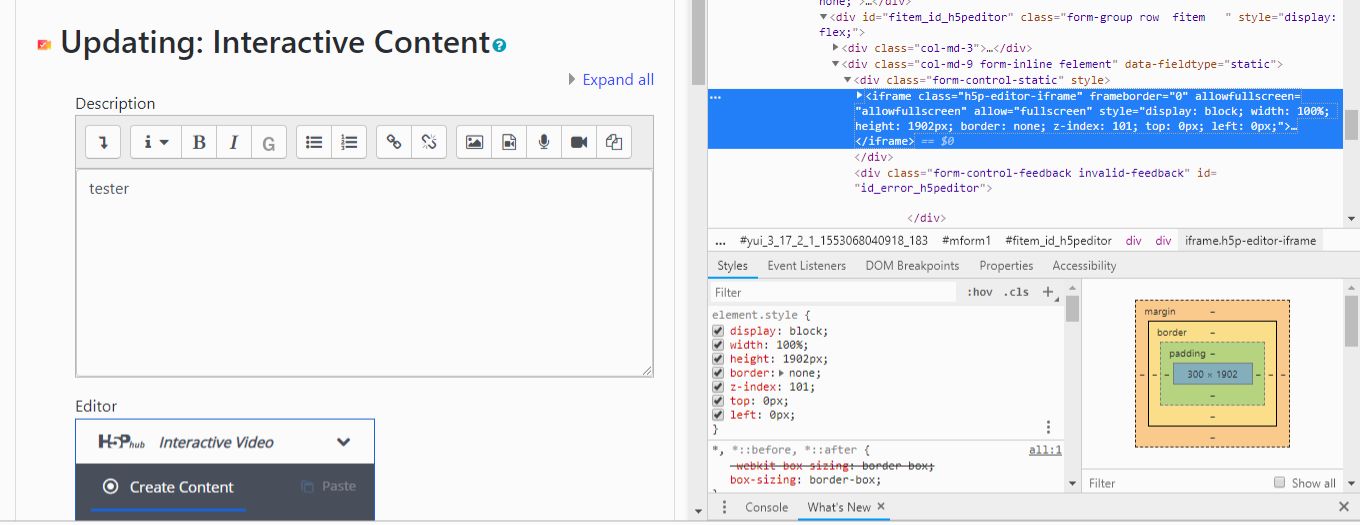1360x525 pixels.
Task: Uncheck the display: block property
Action: click(x=718, y=331)
